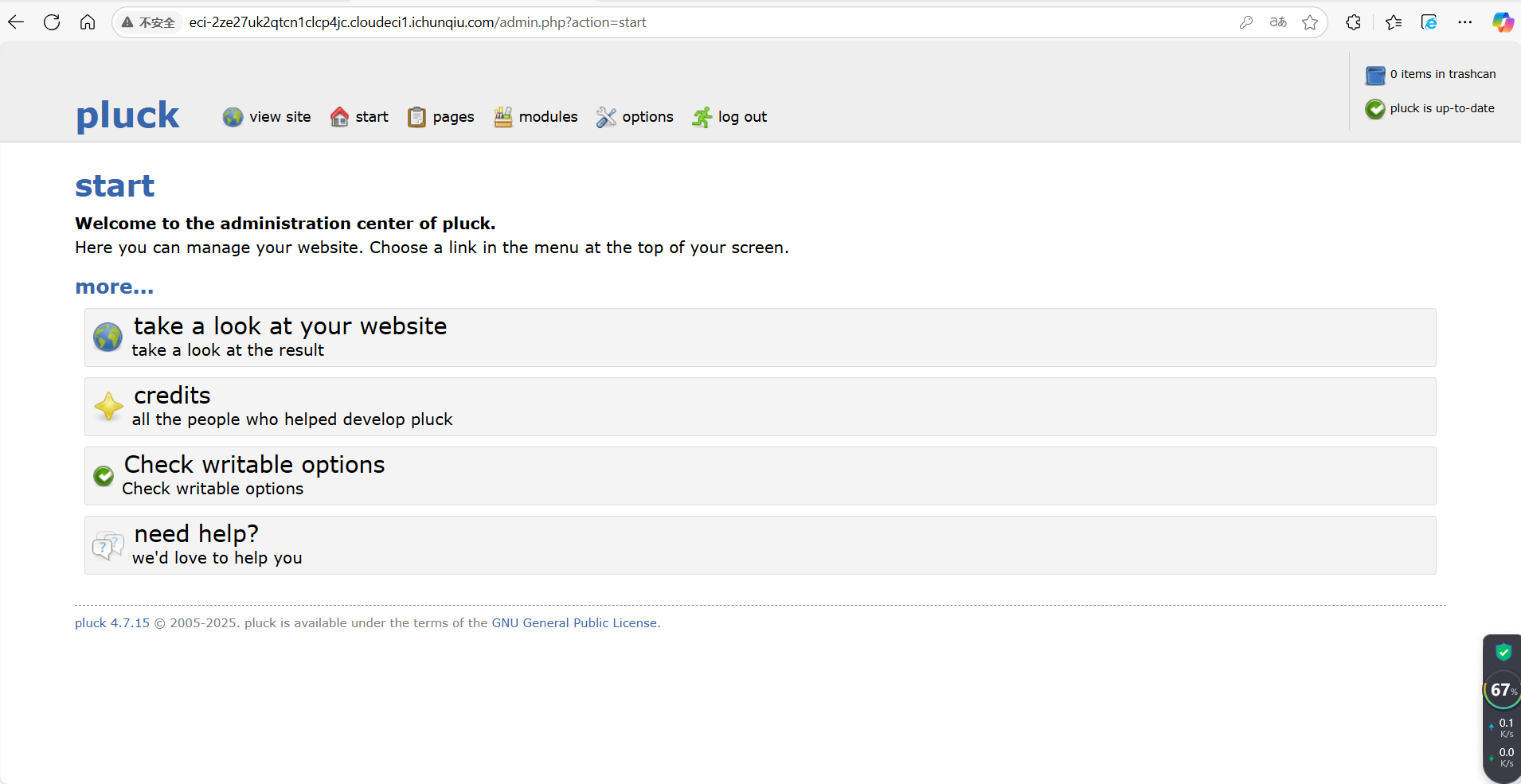Click the translate page icon
This screenshot has height=784, width=1521.
[1278, 22]
